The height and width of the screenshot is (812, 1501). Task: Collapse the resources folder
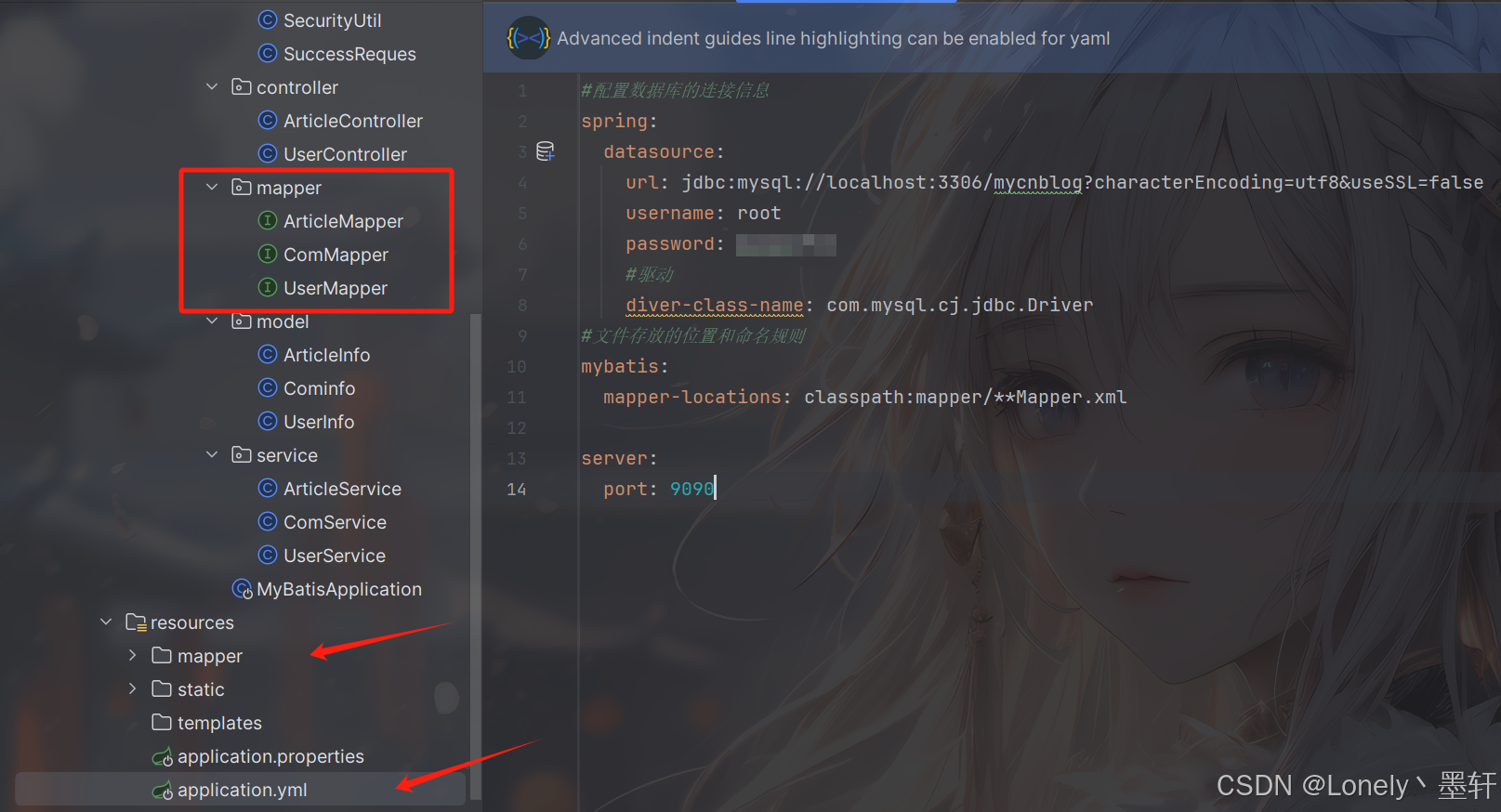tap(106, 622)
